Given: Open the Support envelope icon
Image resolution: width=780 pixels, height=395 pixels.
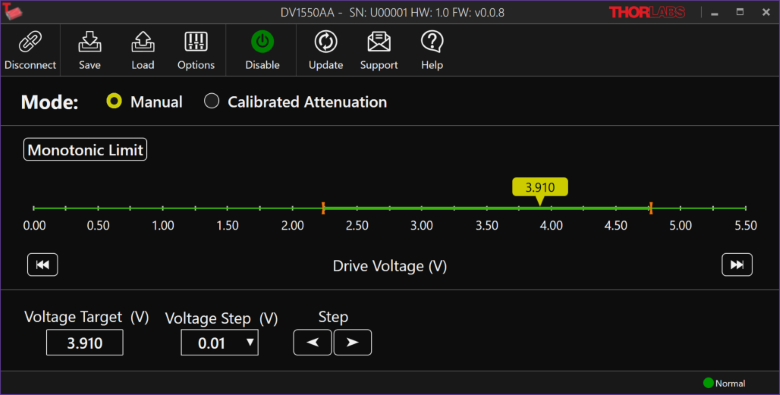Looking at the screenshot, I should click(x=379, y=42).
